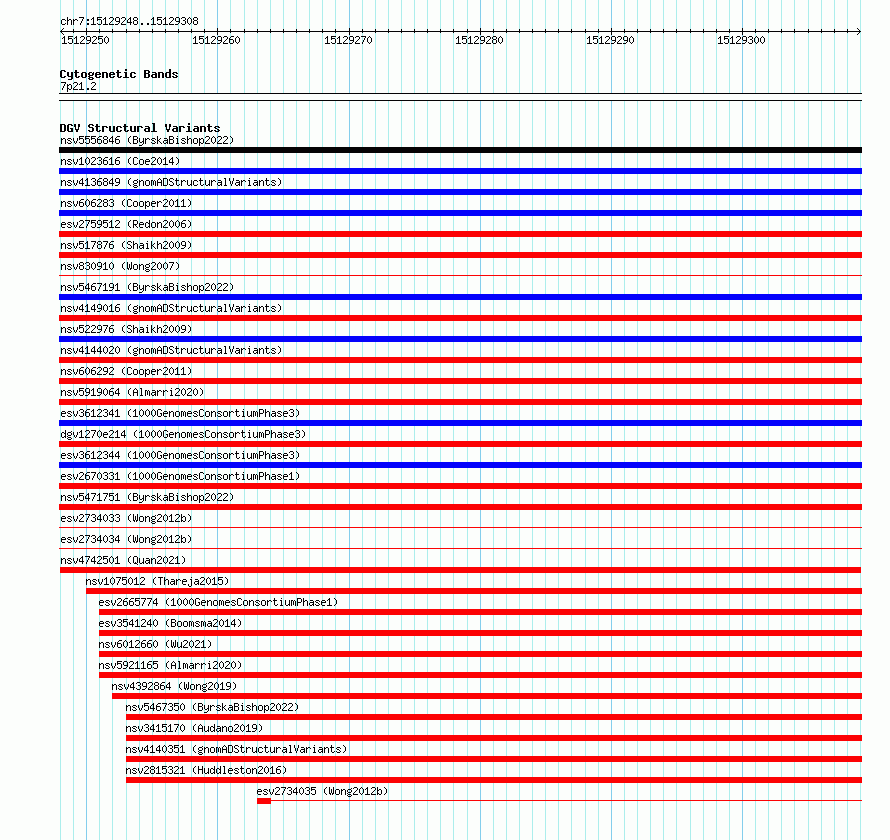Click the chr7:15129248..15129308 coordinate label

(x=129, y=21)
